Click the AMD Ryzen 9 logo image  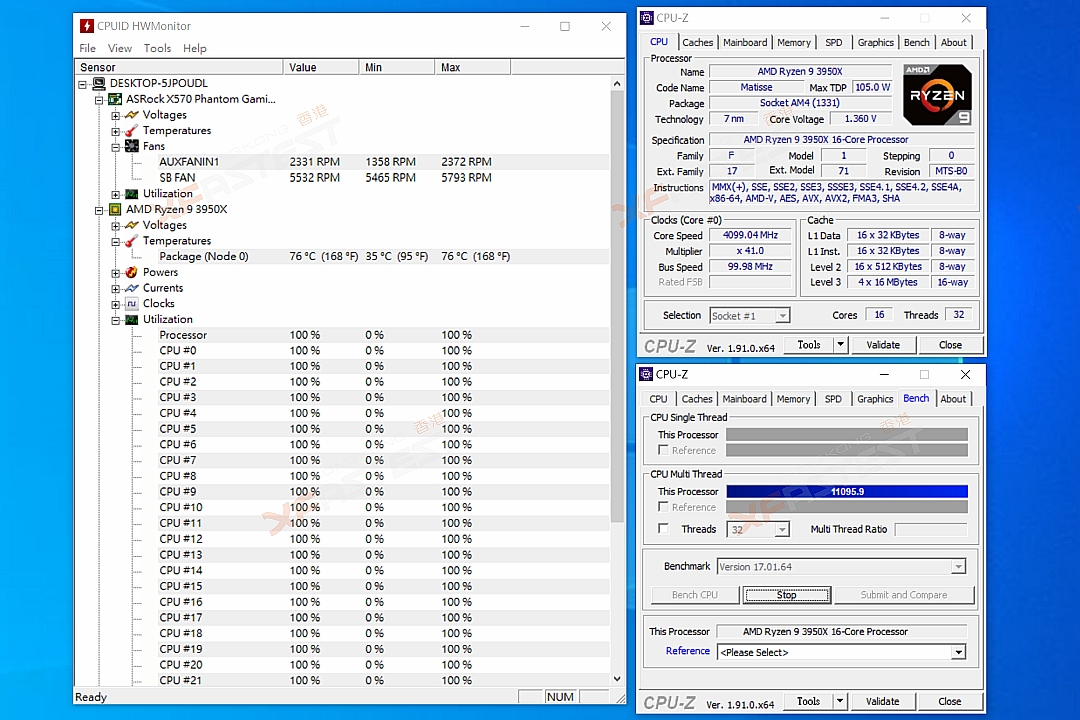[x=937, y=94]
